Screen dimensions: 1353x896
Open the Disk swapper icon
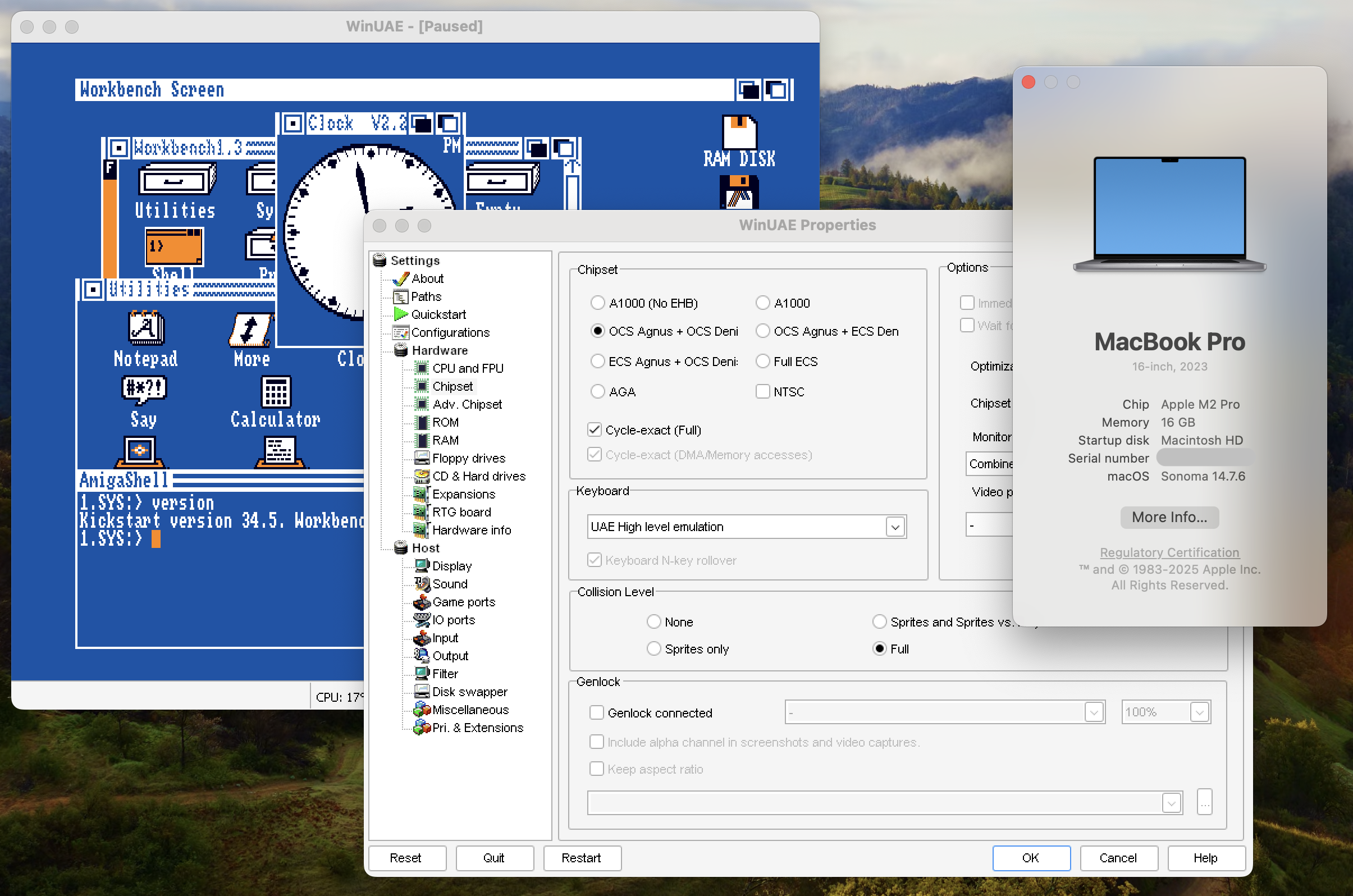point(422,692)
